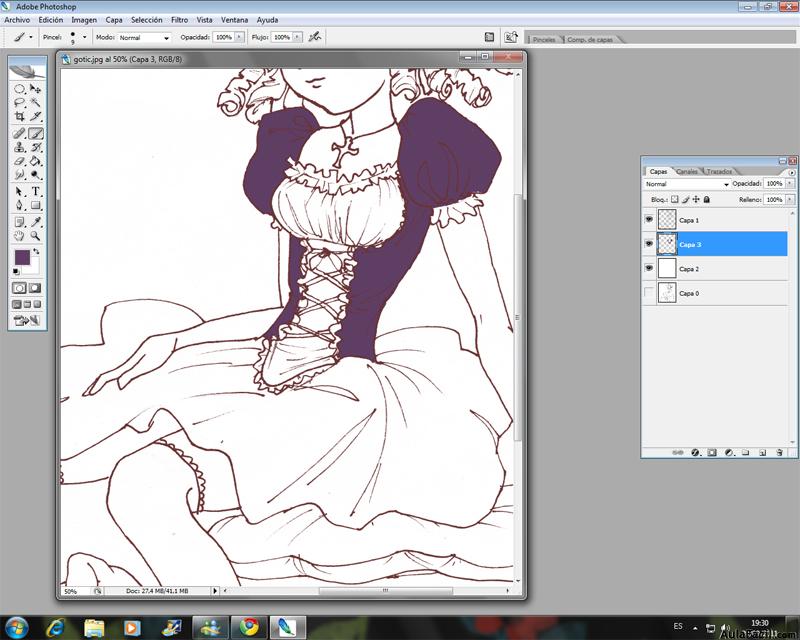Open the brush preset picker (Pincel)
Screen dimensions: 800x640
point(84,37)
